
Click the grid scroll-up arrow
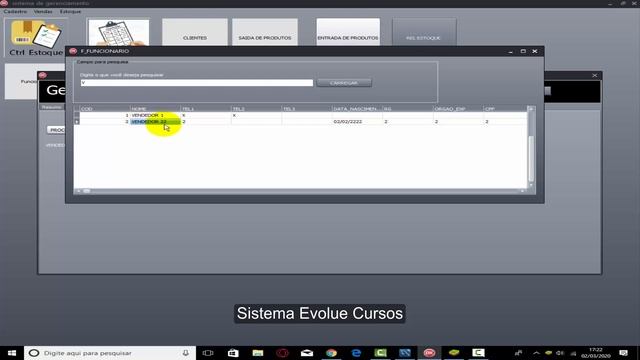(x=531, y=109)
